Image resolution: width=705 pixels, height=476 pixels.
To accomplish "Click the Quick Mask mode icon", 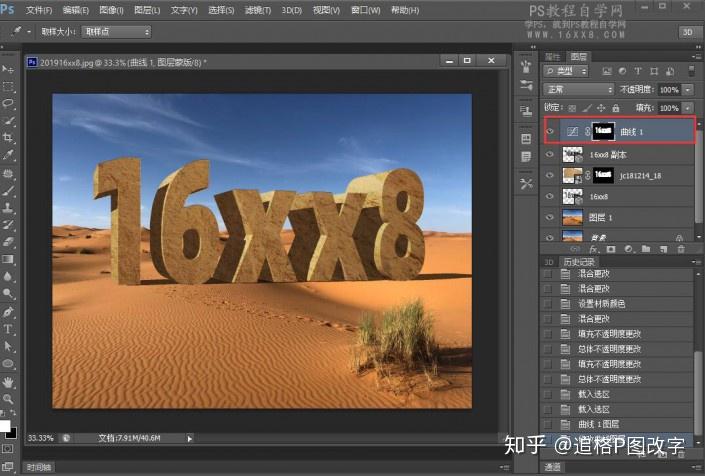I will 8,449.
